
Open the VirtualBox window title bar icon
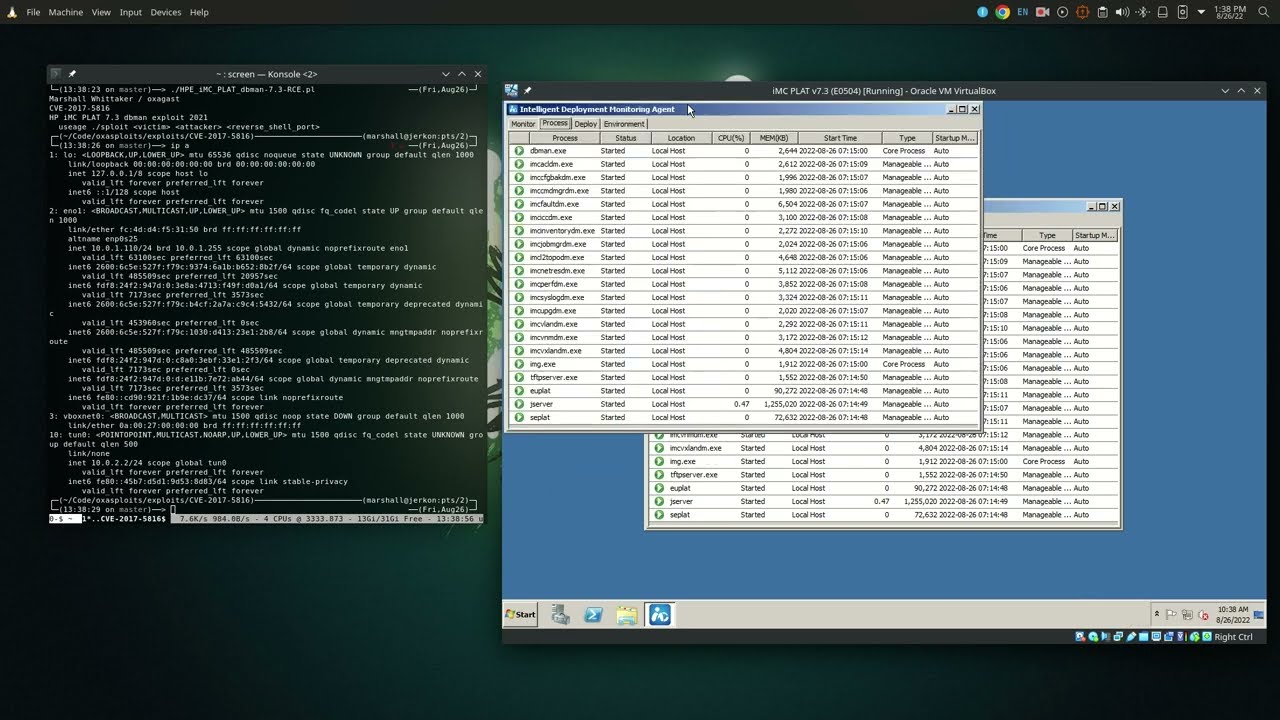click(511, 90)
